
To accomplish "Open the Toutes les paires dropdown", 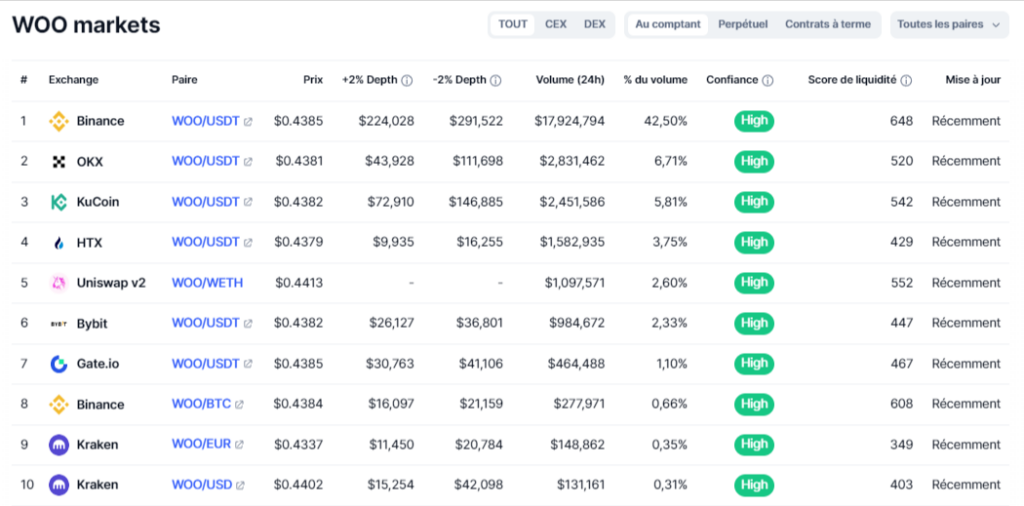I will tap(948, 24).
